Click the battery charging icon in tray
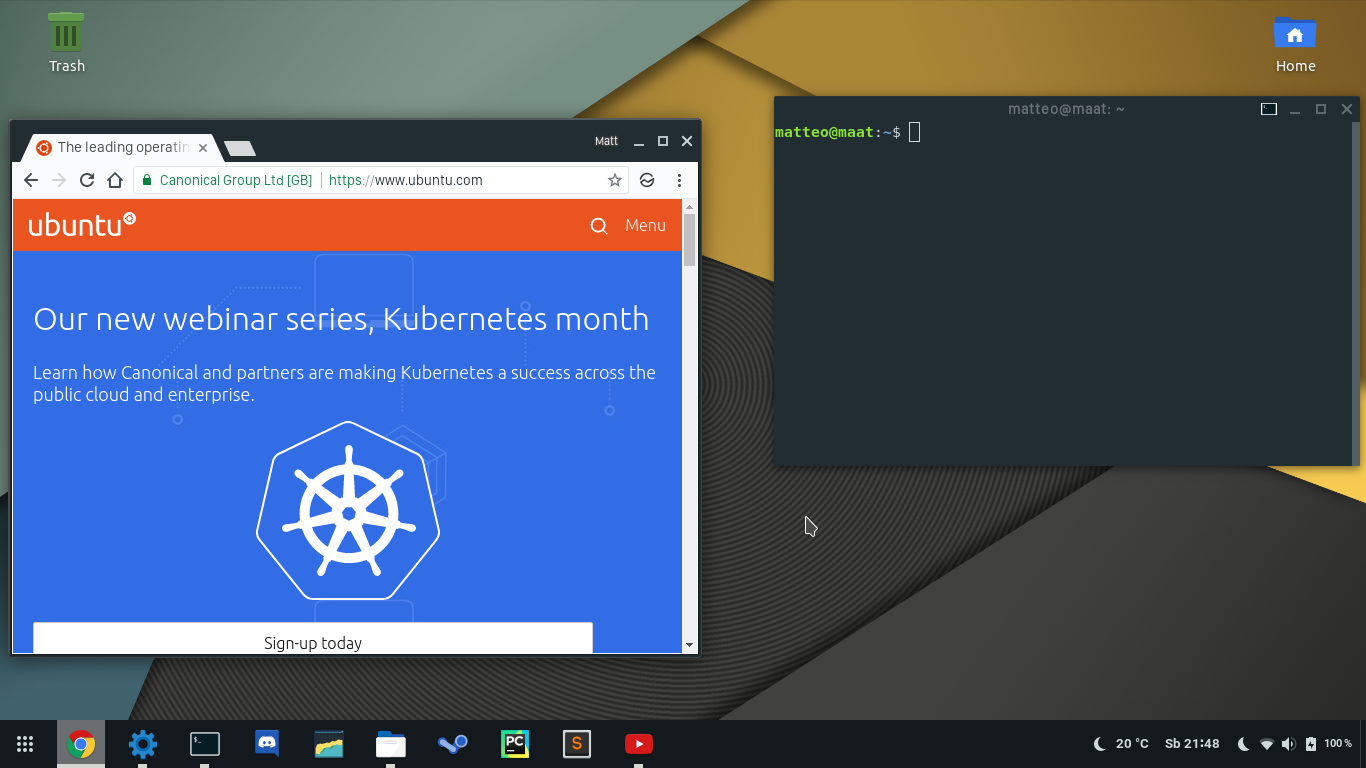1366x768 pixels. click(1311, 744)
